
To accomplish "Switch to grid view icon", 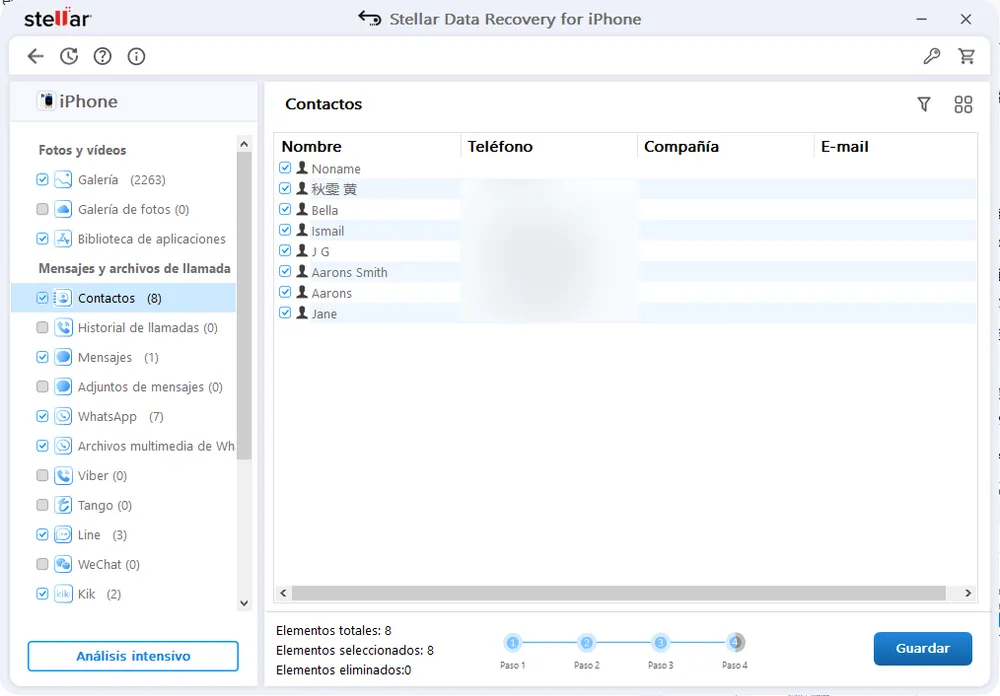I will pos(963,104).
